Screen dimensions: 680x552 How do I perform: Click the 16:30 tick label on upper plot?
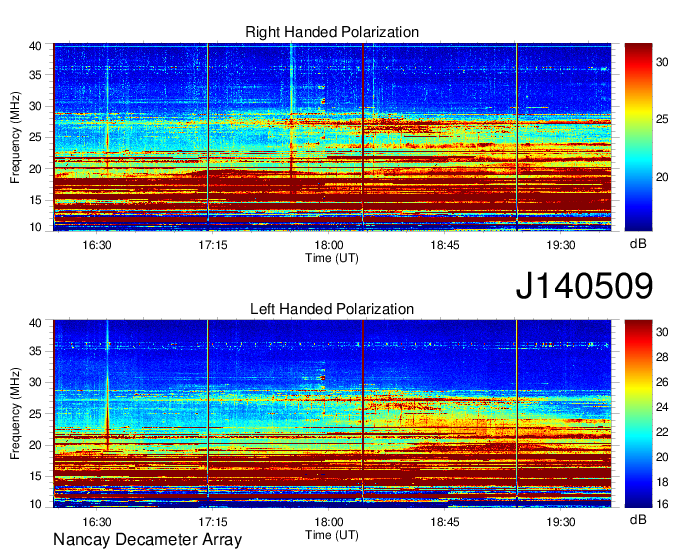coord(97,245)
